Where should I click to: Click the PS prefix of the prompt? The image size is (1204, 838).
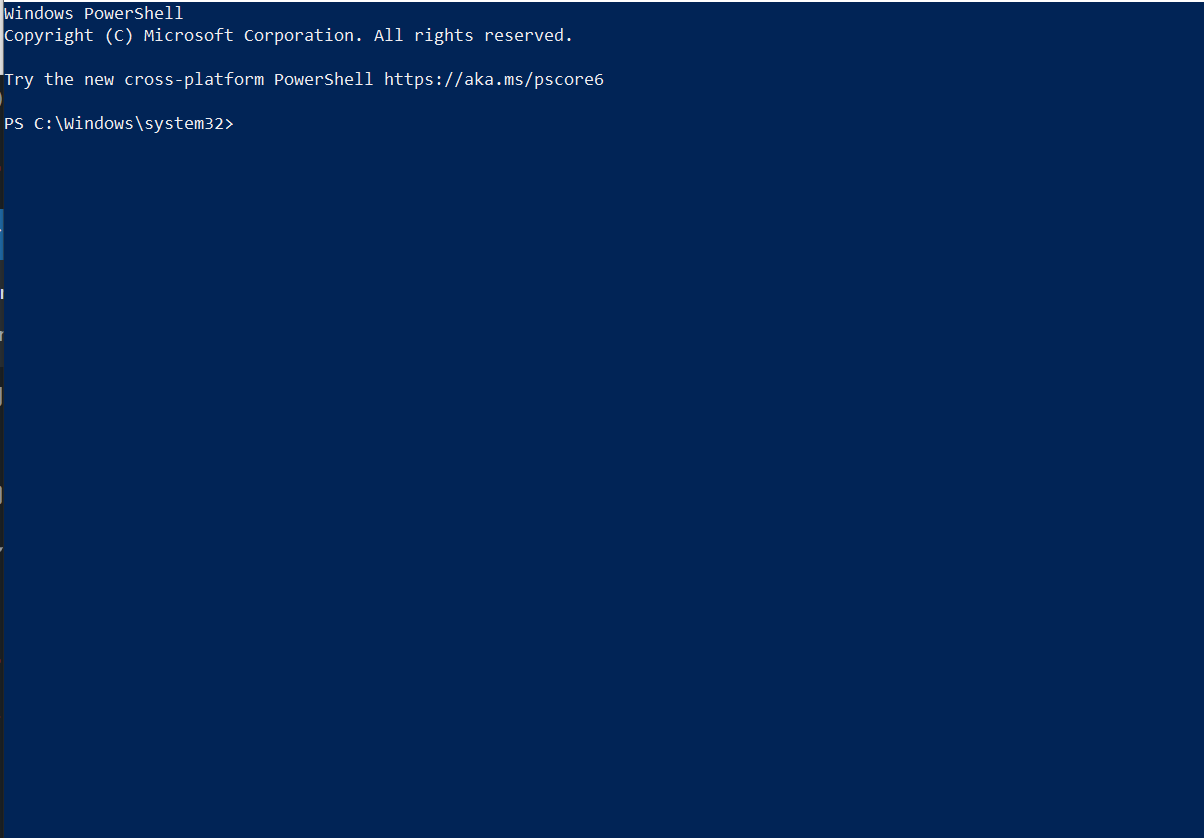pyautogui.click(x=13, y=123)
